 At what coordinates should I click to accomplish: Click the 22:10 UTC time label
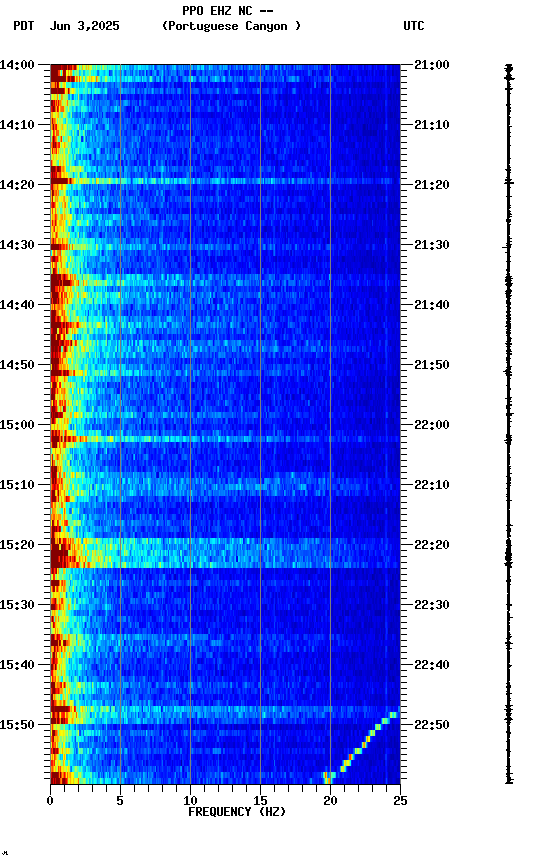coord(432,485)
